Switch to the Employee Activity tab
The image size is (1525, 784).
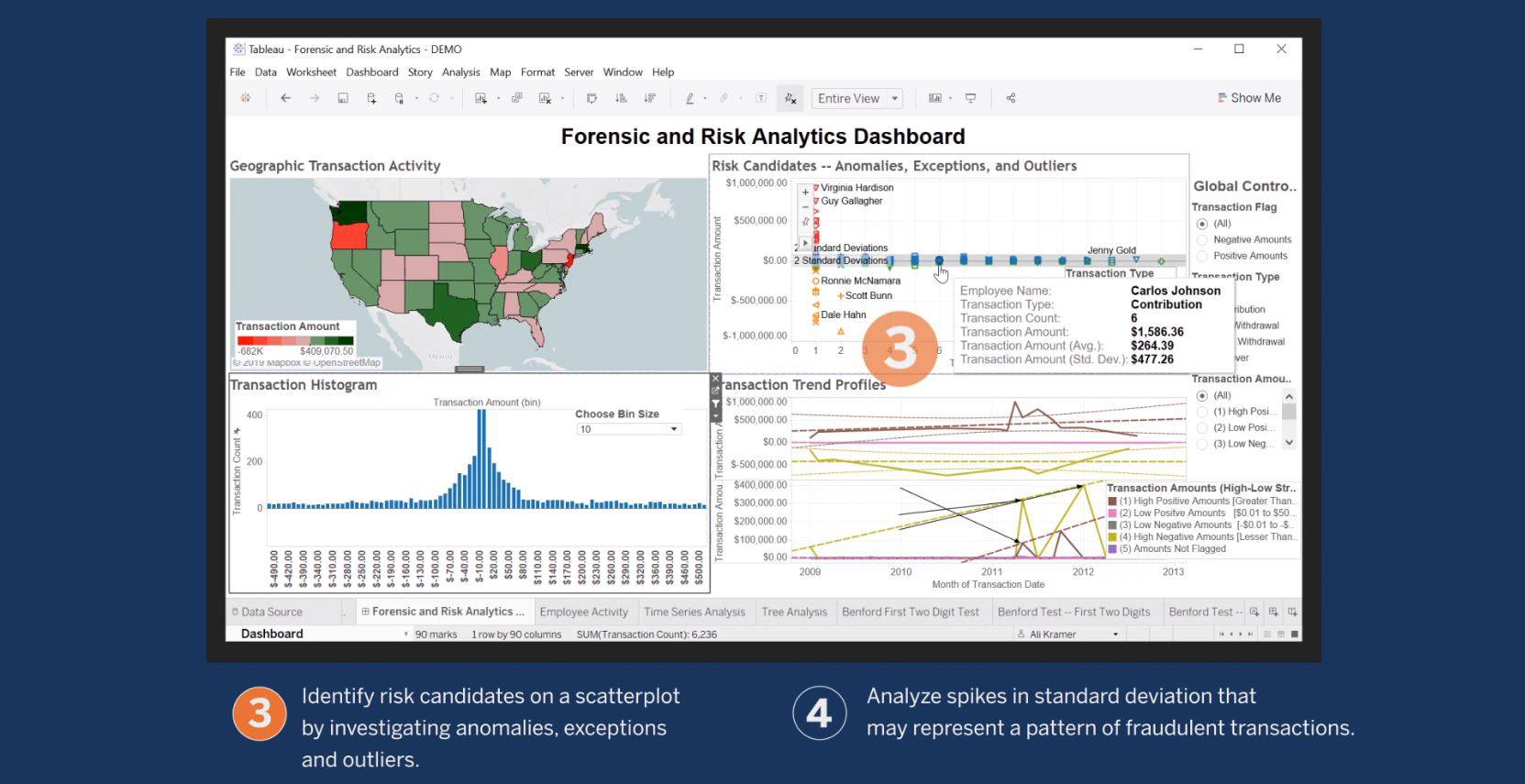click(x=583, y=612)
